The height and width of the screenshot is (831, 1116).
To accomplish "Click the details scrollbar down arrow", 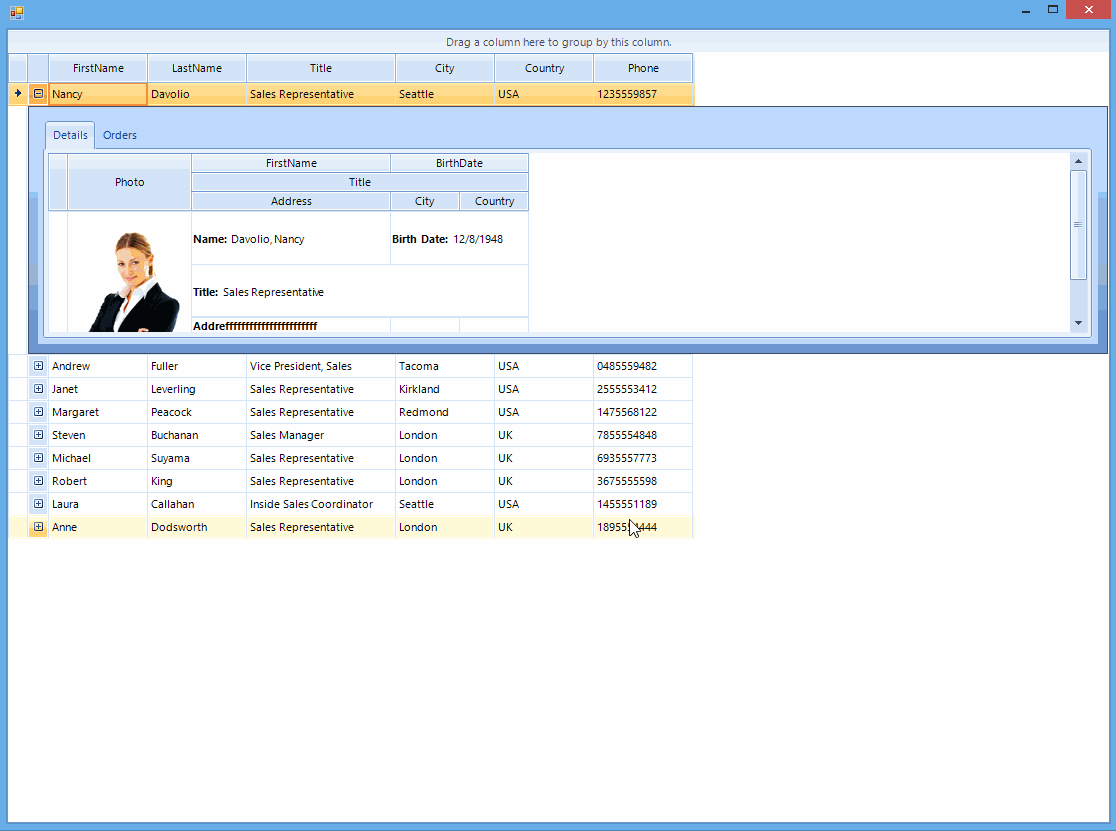I will coord(1078,323).
